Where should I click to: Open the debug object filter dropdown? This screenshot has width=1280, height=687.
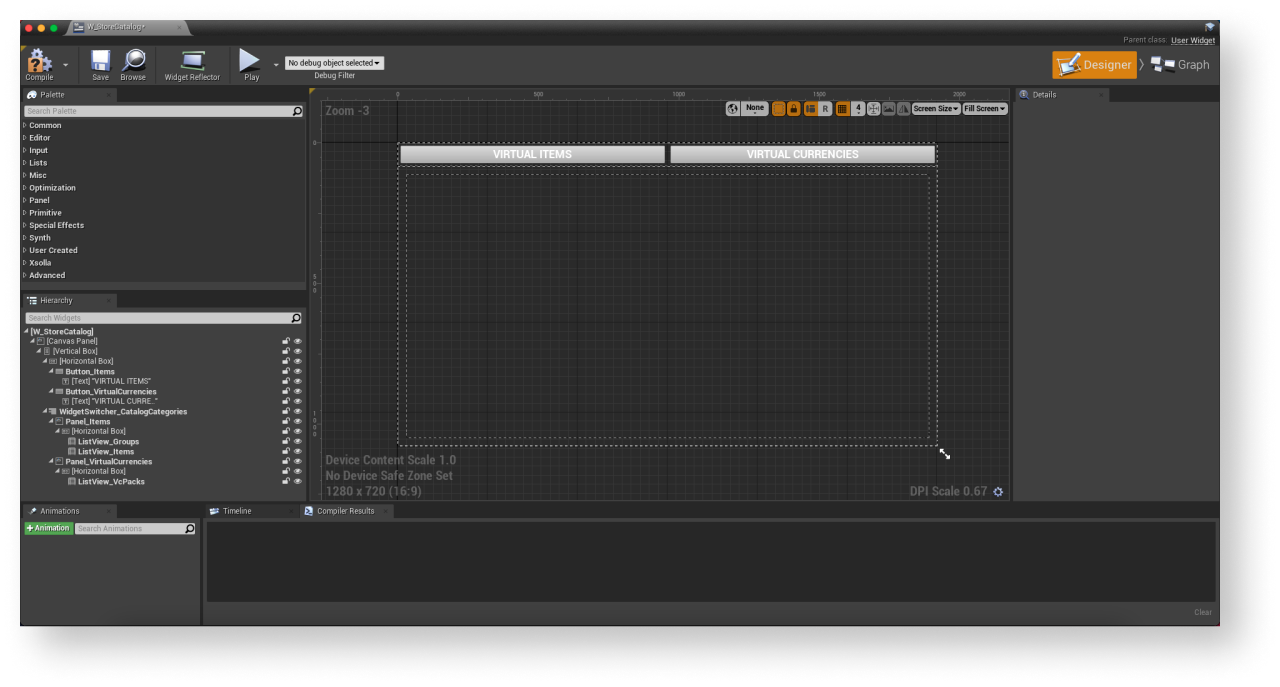click(334, 63)
